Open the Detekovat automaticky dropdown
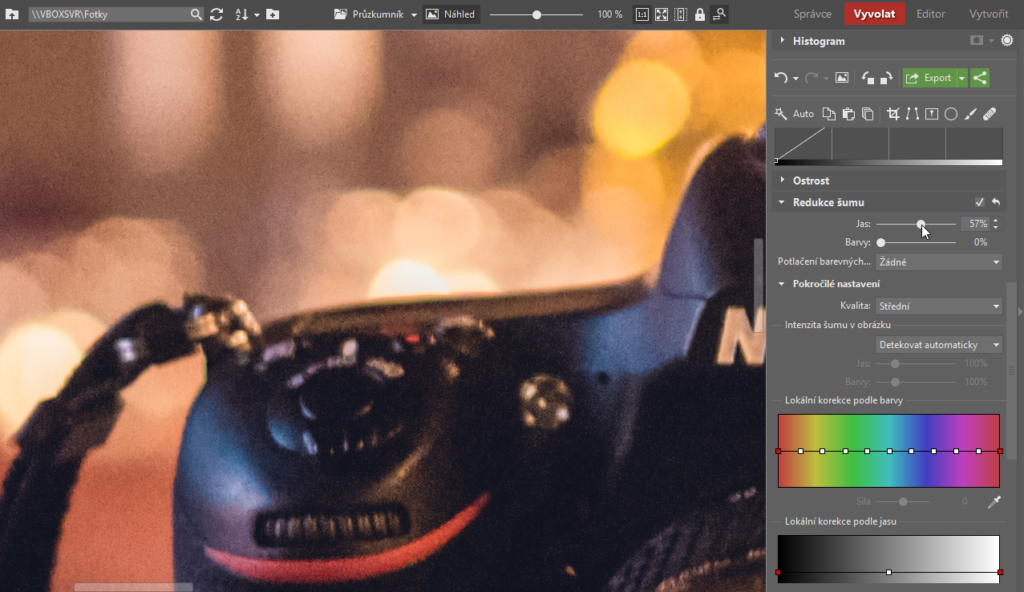This screenshot has width=1024, height=592. pyautogui.click(x=938, y=344)
